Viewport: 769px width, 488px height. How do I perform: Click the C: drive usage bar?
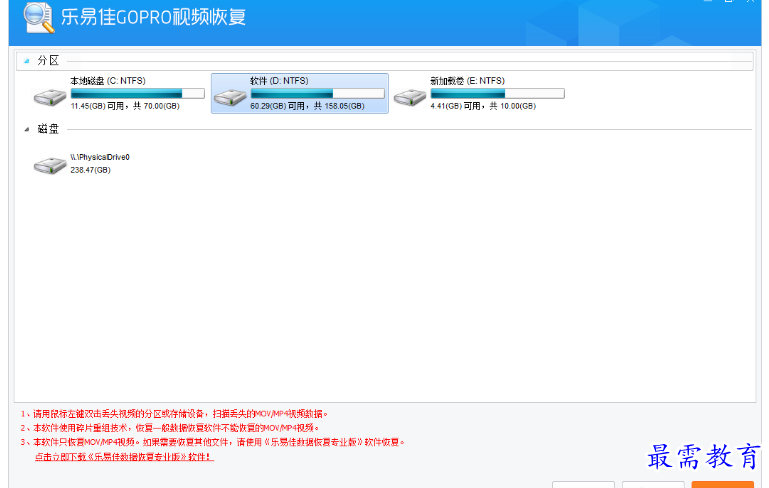click(137, 93)
